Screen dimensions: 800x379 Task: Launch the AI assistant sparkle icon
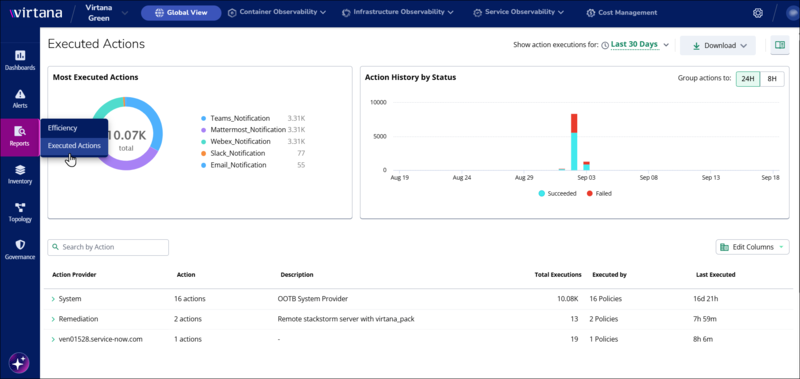19,363
